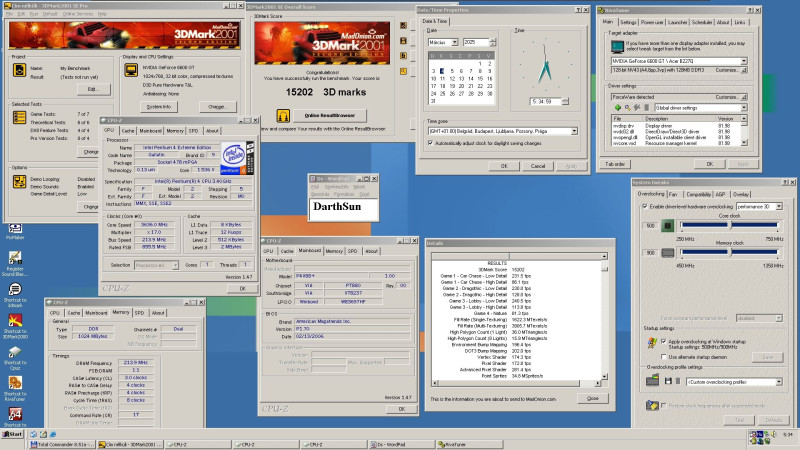Open the Register Sound Blaster desktop icon

pos(15,263)
